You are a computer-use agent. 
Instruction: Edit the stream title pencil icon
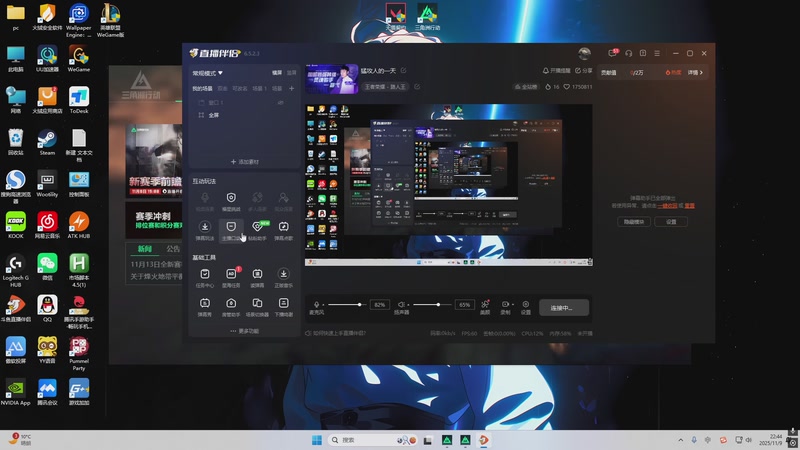click(x=404, y=70)
